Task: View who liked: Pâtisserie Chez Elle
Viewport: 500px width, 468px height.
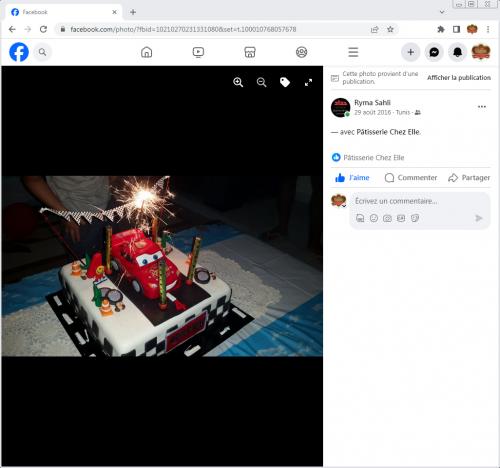Action: (x=374, y=157)
